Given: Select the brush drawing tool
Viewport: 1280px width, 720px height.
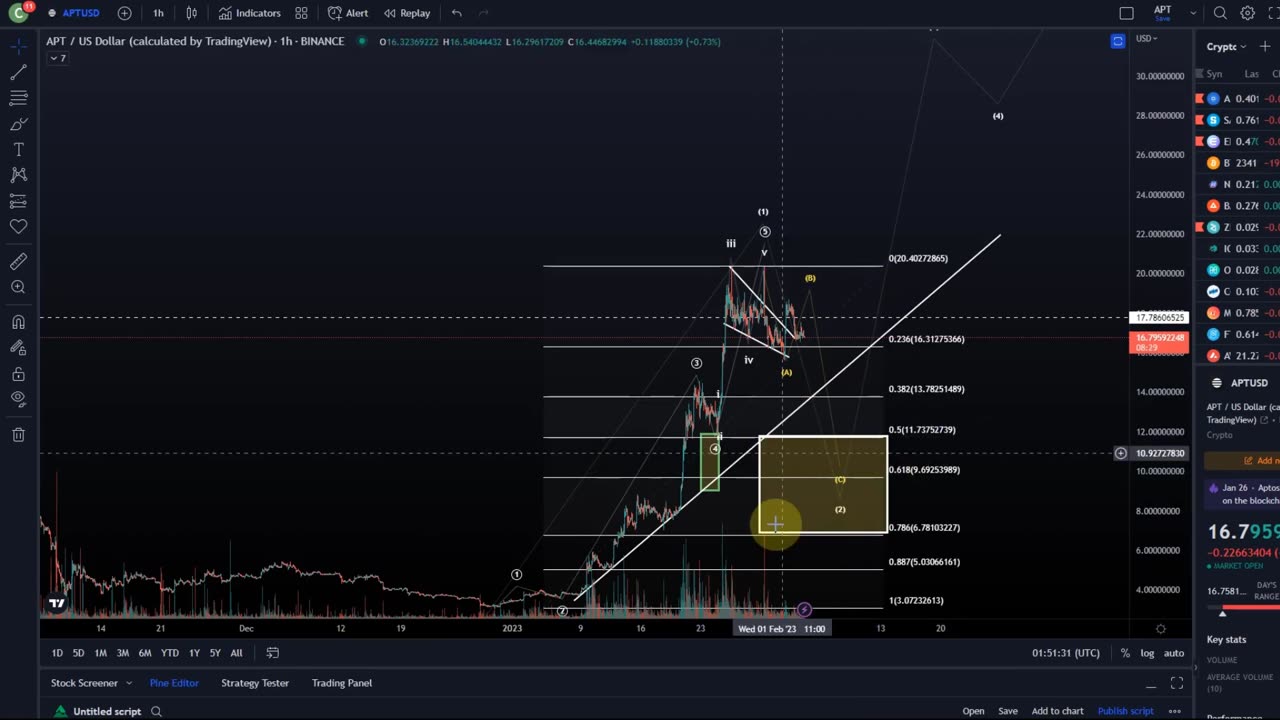Looking at the screenshot, I should (x=18, y=124).
